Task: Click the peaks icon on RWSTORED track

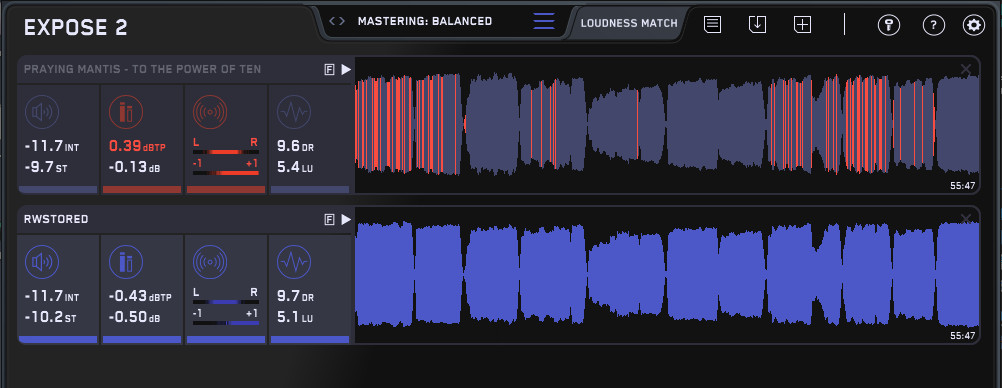Action: pos(126,263)
